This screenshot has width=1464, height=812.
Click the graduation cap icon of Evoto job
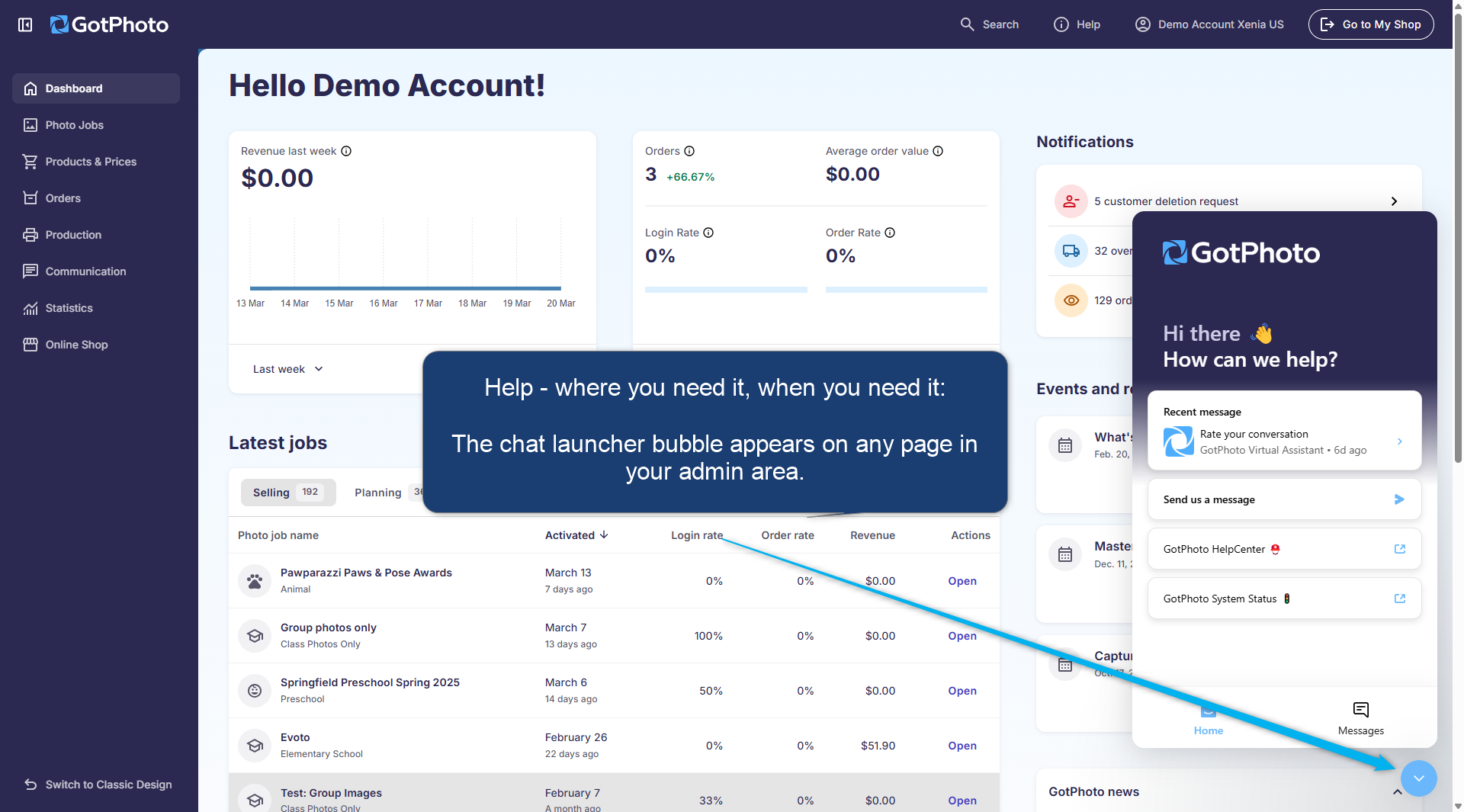coord(255,746)
